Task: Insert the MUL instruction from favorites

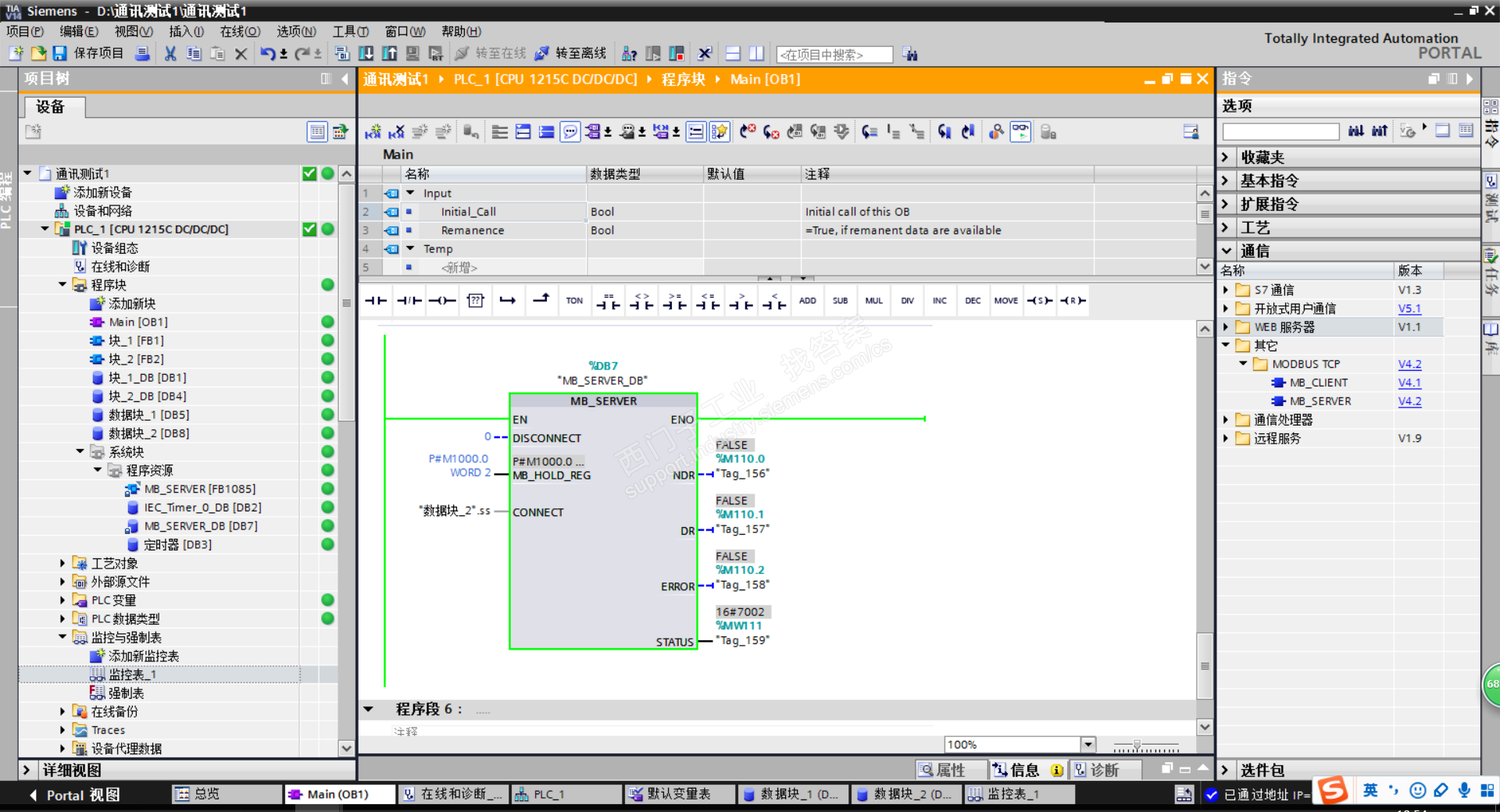Action: click(x=873, y=301)
